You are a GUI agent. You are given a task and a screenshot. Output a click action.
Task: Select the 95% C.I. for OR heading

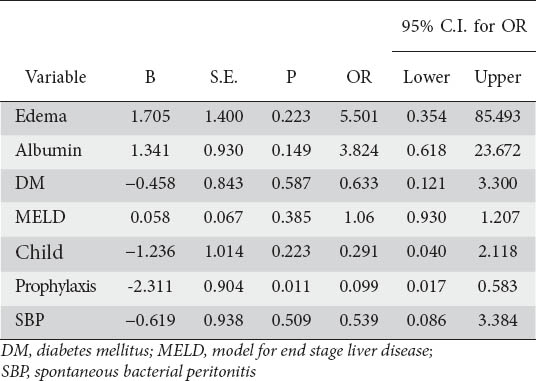464,26
